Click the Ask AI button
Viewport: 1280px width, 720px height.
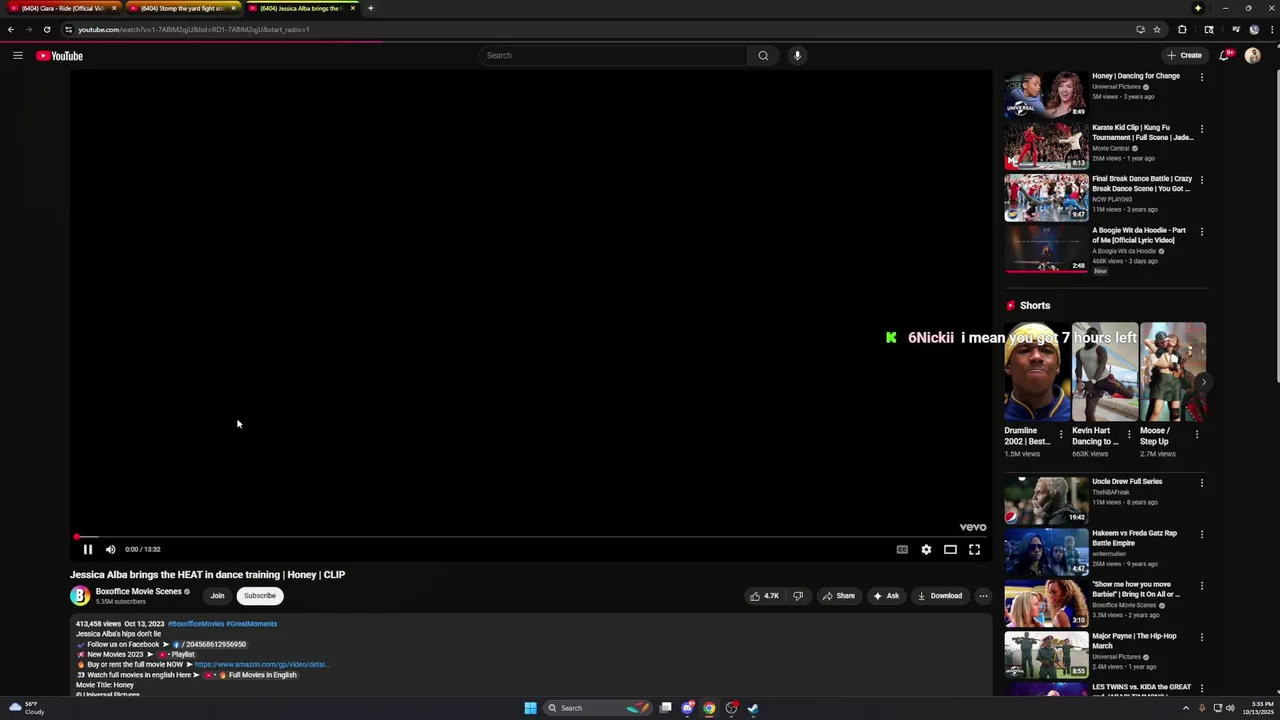coord(886,596)
